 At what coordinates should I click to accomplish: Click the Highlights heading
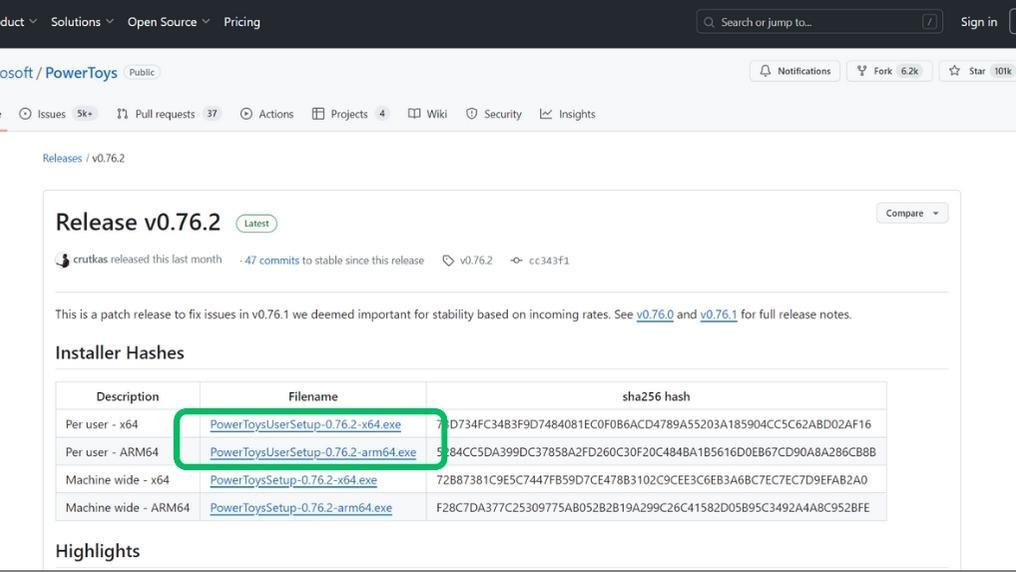point(98,551)
